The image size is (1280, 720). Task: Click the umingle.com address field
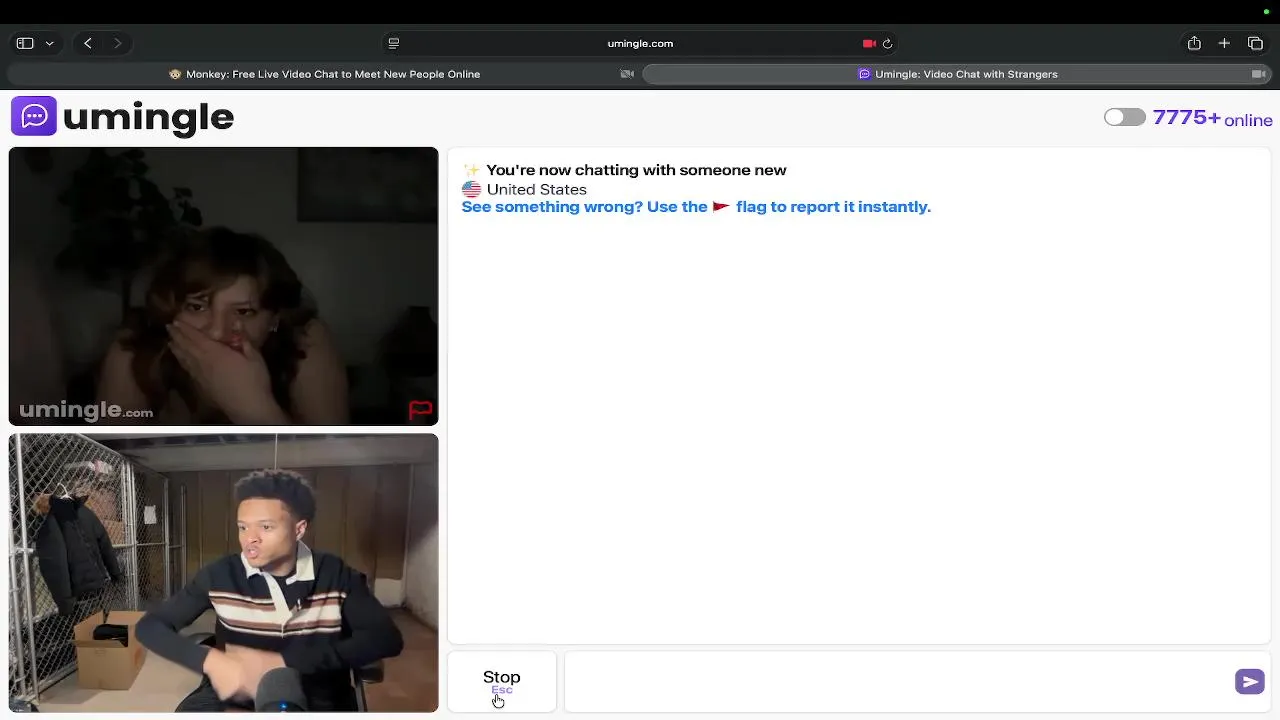tap(640, 43)
